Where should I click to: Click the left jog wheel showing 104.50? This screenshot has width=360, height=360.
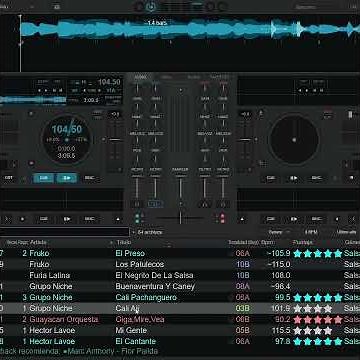(67, 140)
